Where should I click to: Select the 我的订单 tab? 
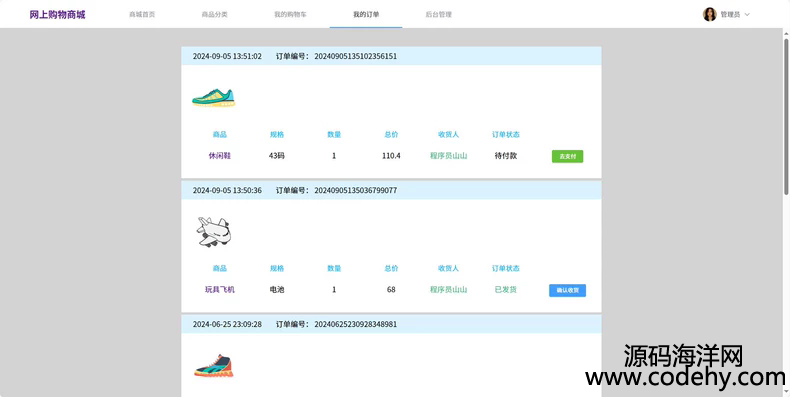click(366, 15)
